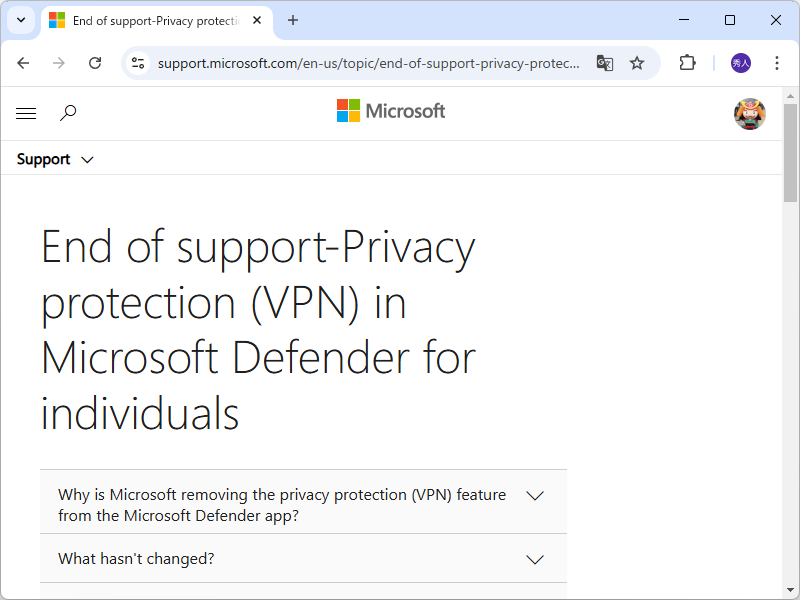Open the Chrome profile icon

click(x=741, y=63)
